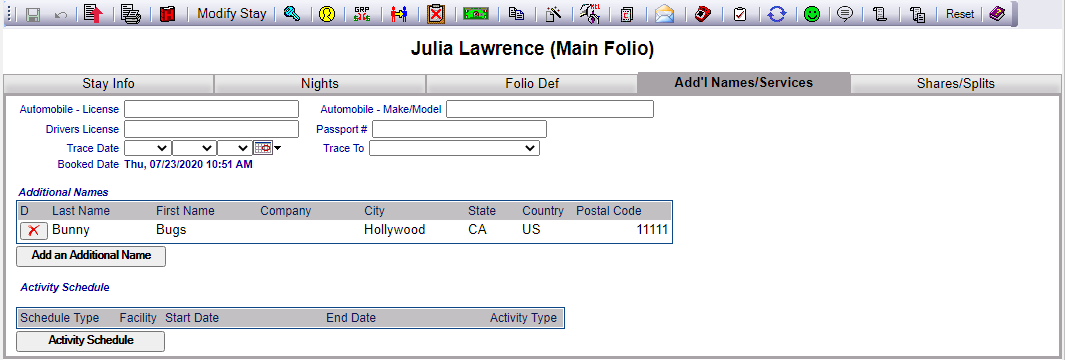
Task: Click the red telephone icon
Action: tap(703, 14)
